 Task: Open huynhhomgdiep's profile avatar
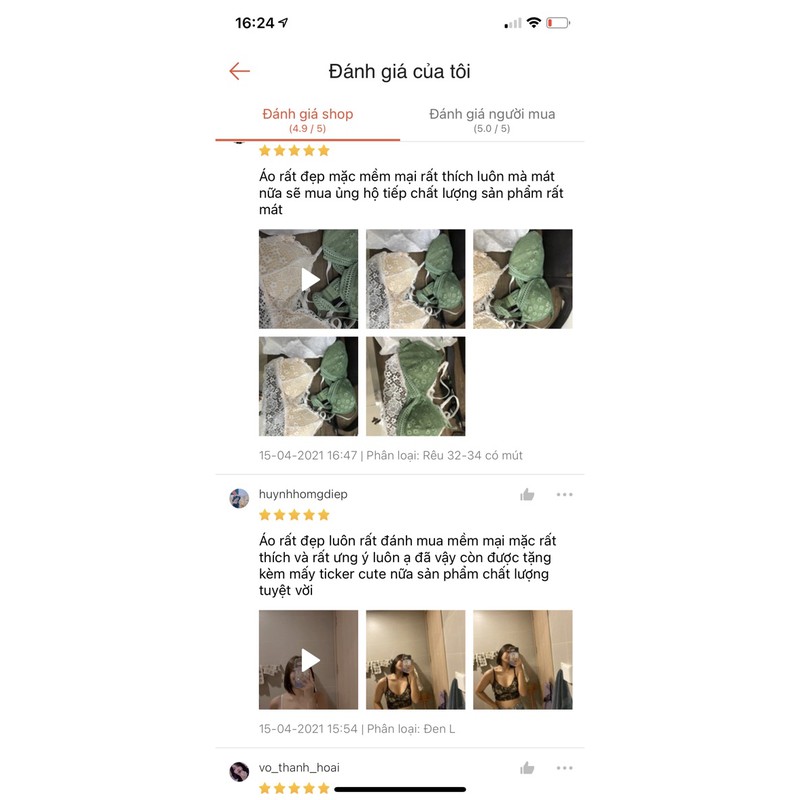tap(239, 498)
